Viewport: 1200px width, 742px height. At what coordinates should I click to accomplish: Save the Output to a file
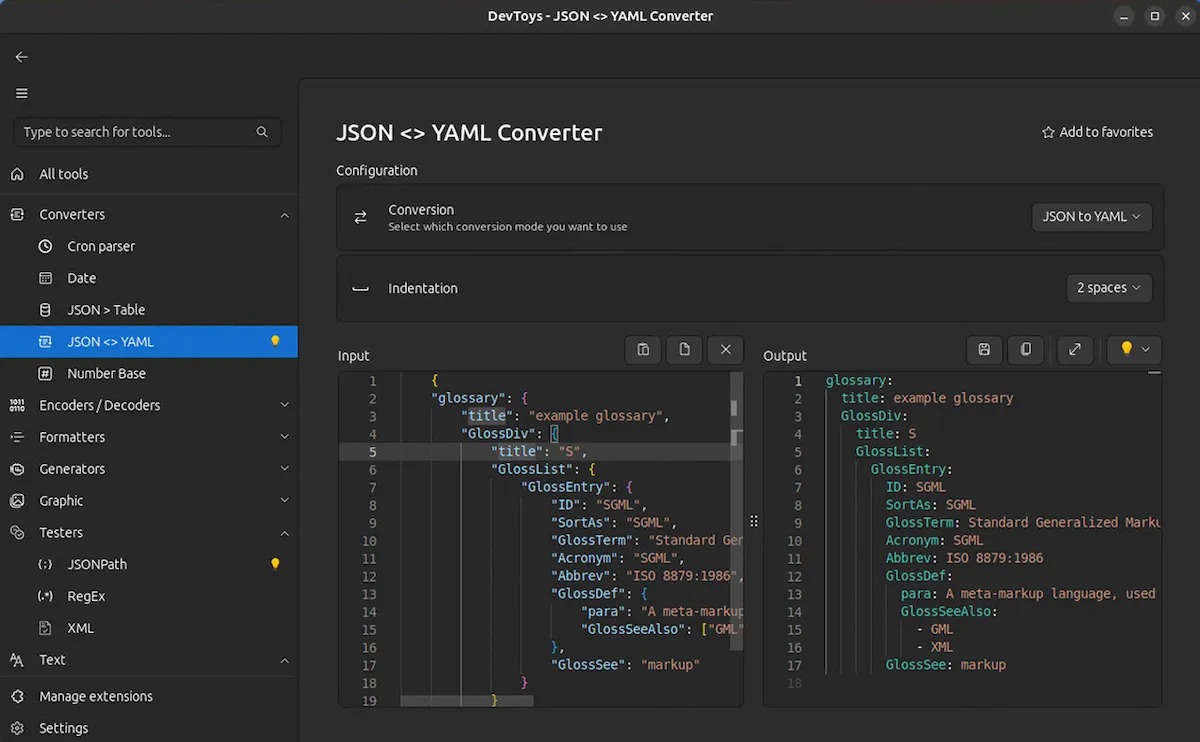point(984,349)
